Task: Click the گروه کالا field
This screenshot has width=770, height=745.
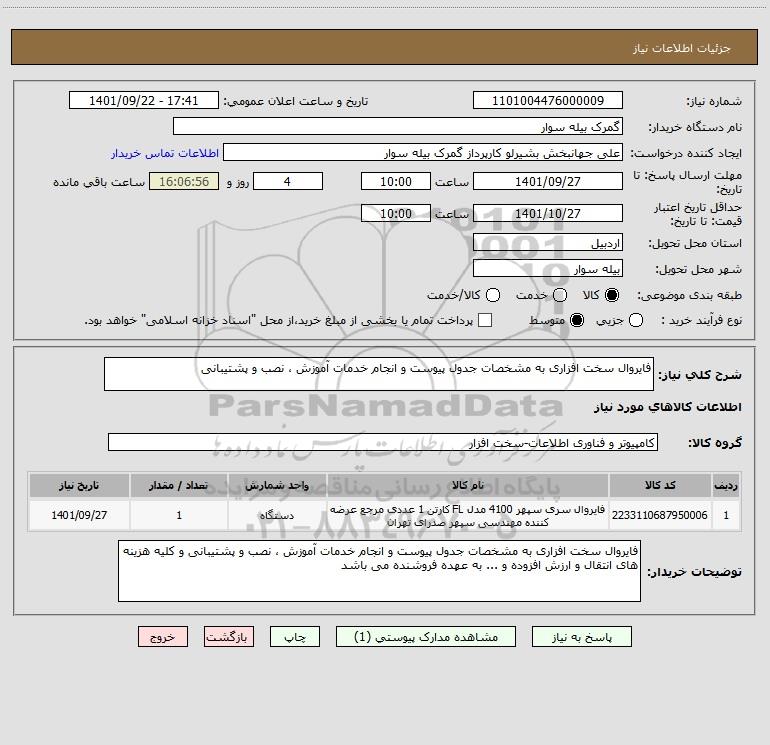Action: (x=383, y=442)
